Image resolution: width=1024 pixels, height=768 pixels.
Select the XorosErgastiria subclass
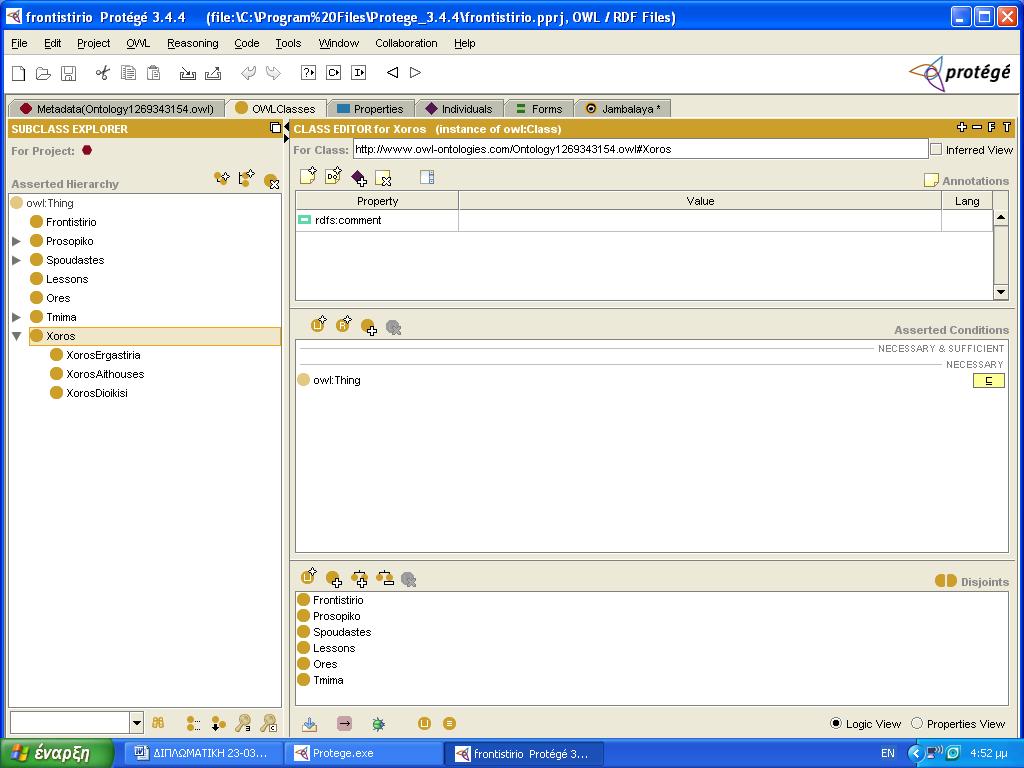tap(103, 355)
